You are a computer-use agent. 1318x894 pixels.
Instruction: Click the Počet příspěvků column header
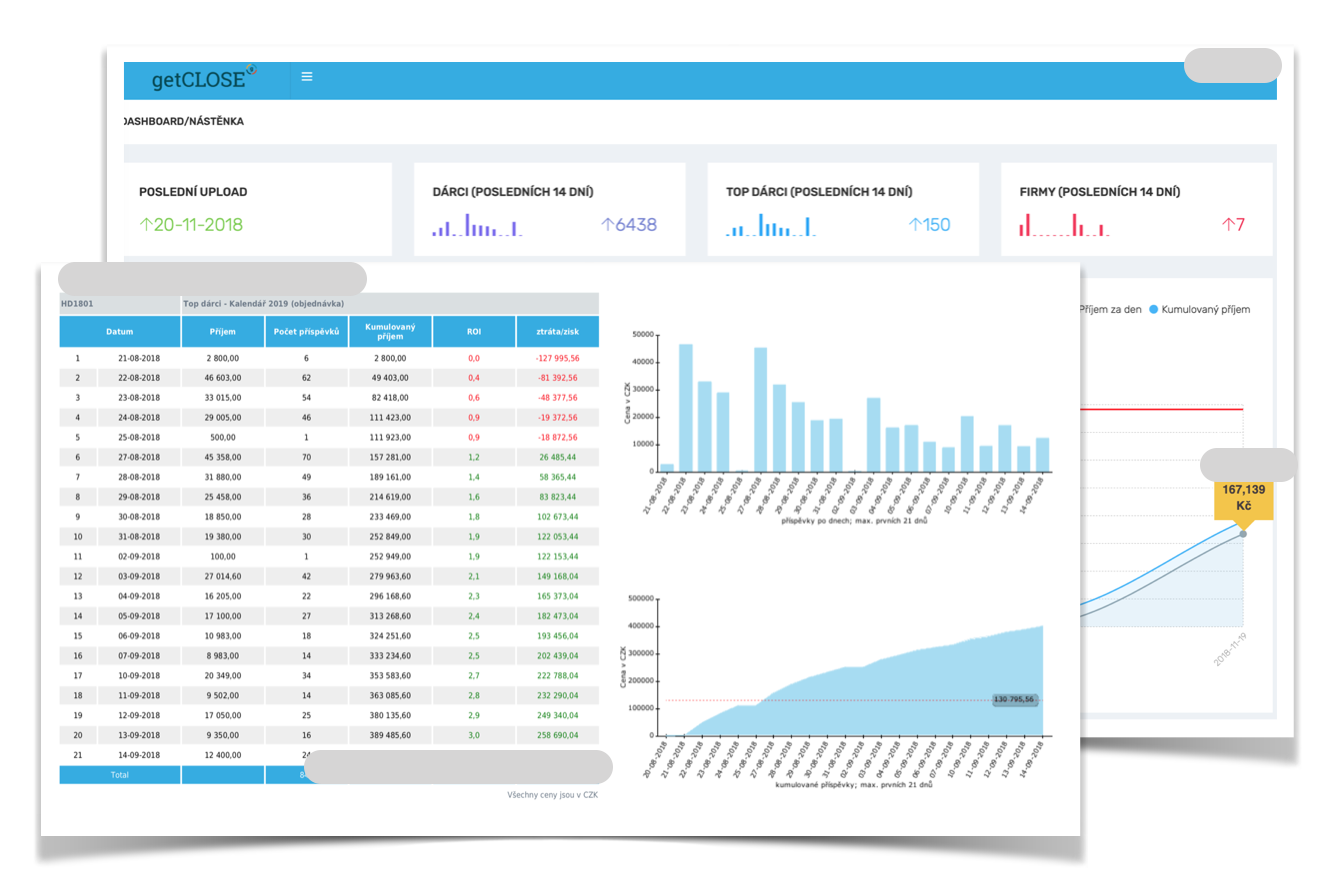pos(306,332)
